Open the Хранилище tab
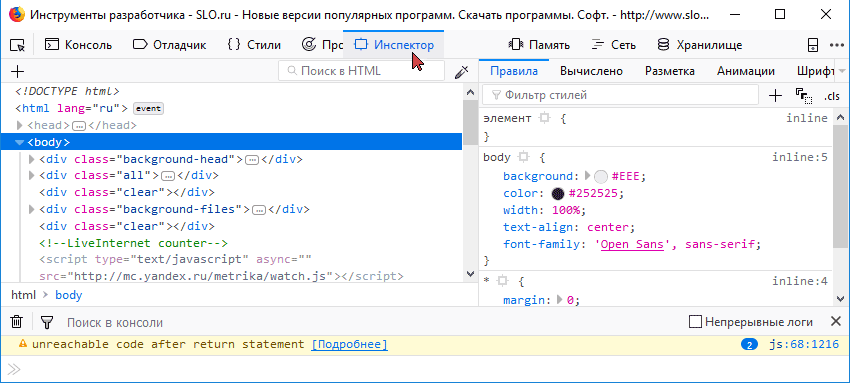 click(699, 45)
